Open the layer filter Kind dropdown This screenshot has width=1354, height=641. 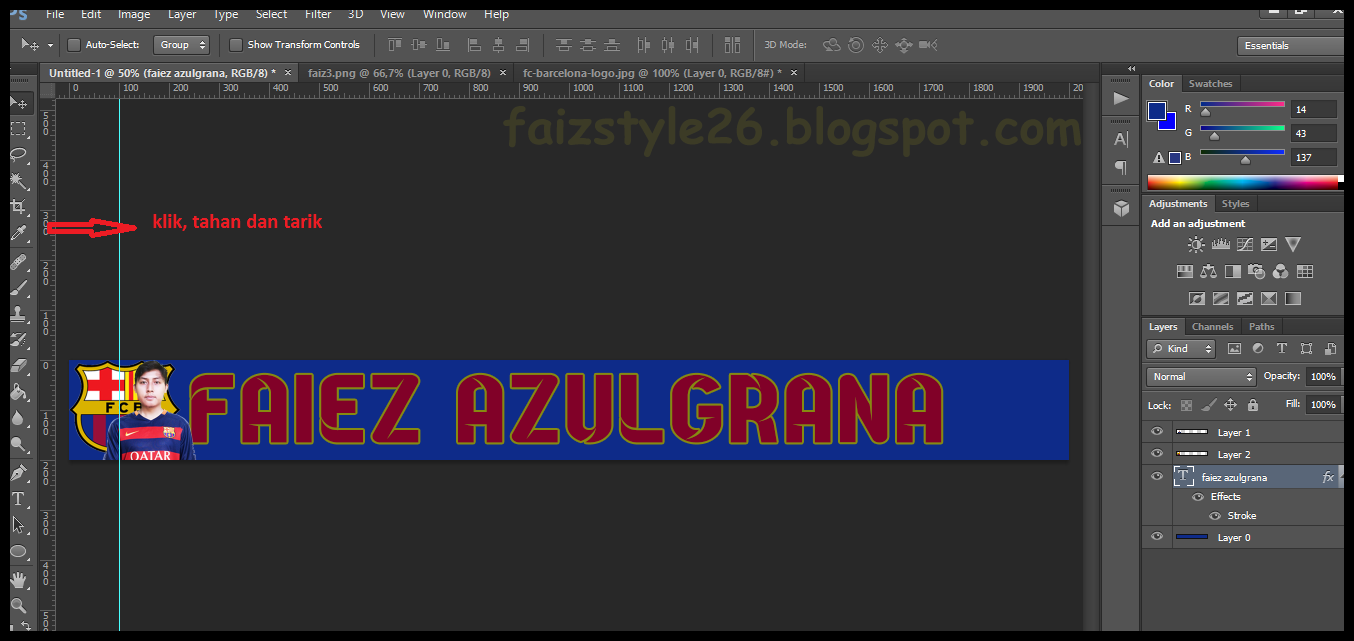1181,349
